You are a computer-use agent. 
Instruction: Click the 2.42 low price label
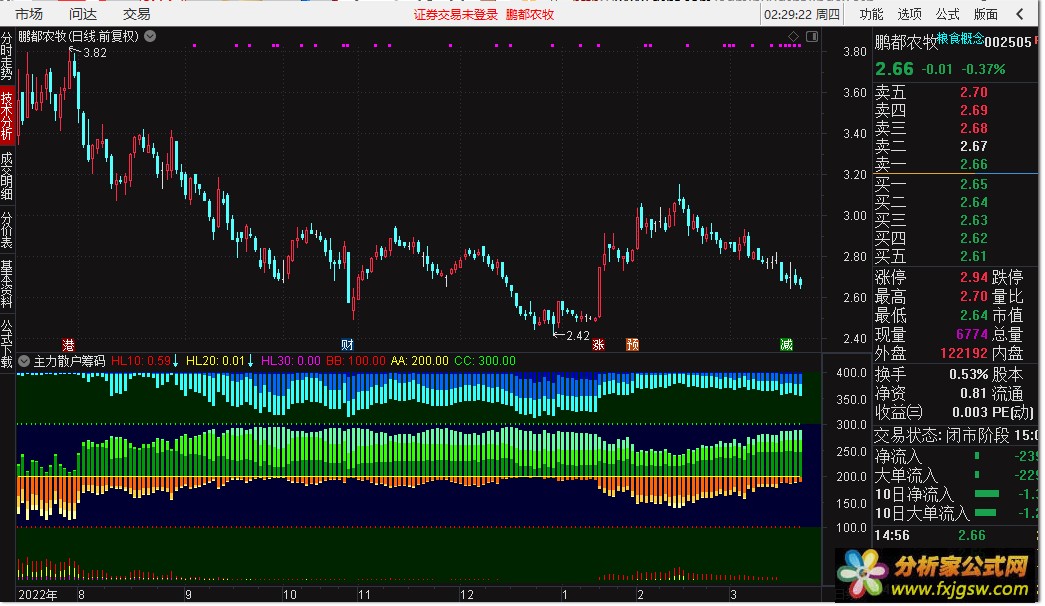pos(578,335)
